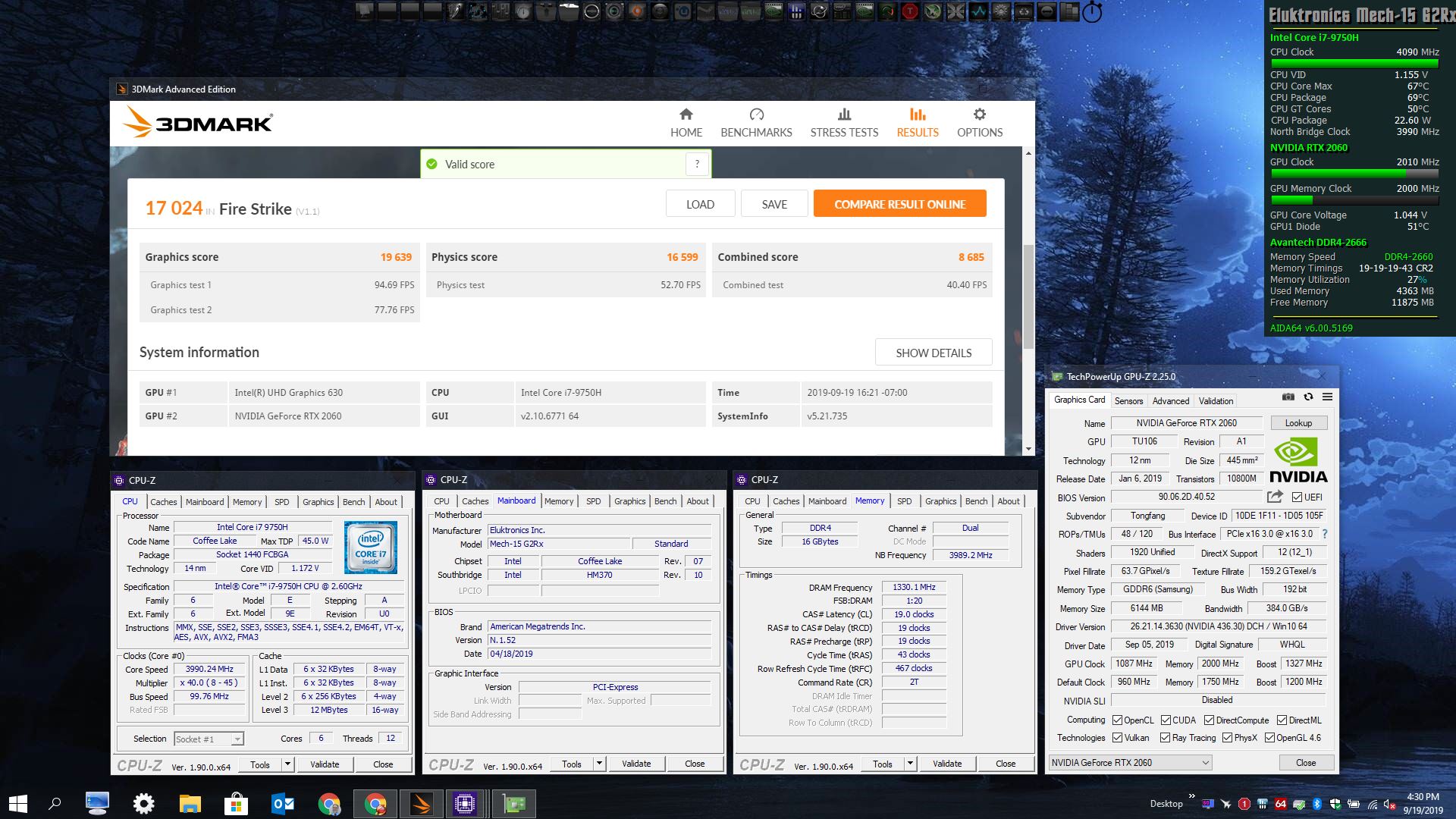Click the taskbar clock and date
This screenshot has height=819, width=1456.
[x=1423, y=804]
